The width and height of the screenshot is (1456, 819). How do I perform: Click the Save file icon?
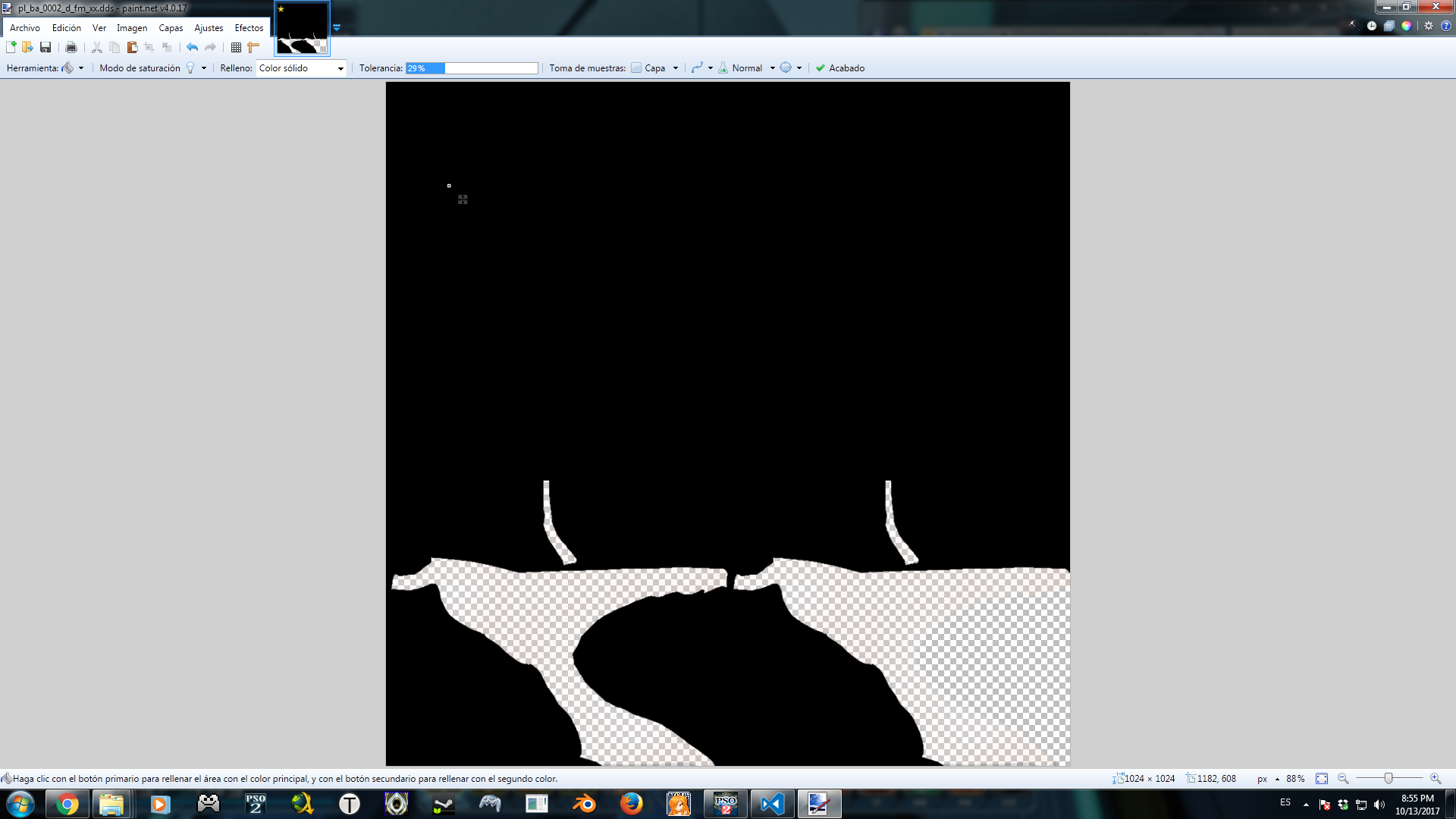click(45, 47)
